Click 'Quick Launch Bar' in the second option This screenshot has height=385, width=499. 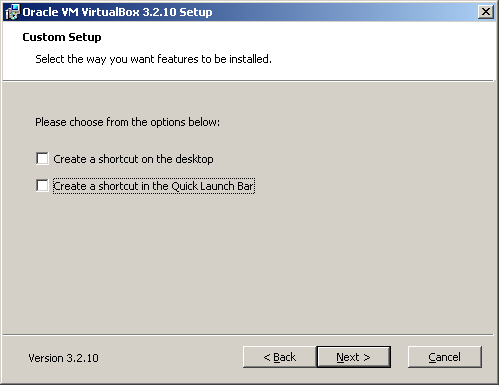[213, 186]
